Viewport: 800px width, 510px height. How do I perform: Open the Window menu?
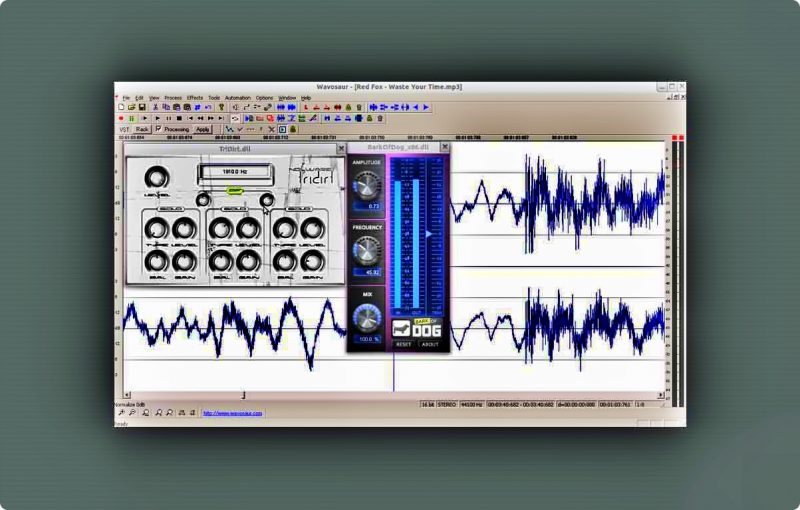click(287, 97)
